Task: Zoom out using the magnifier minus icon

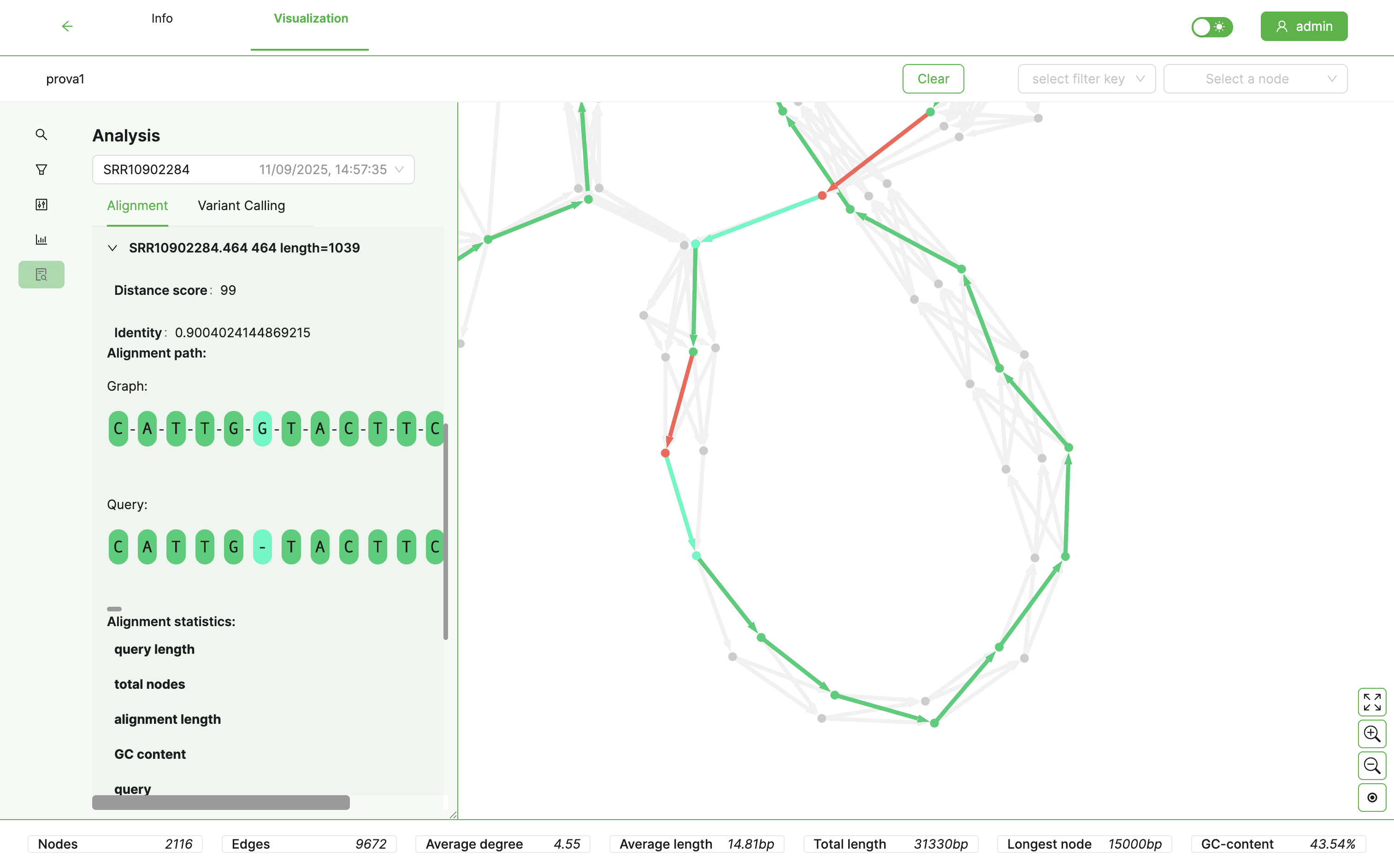Action: point(1372,766)
